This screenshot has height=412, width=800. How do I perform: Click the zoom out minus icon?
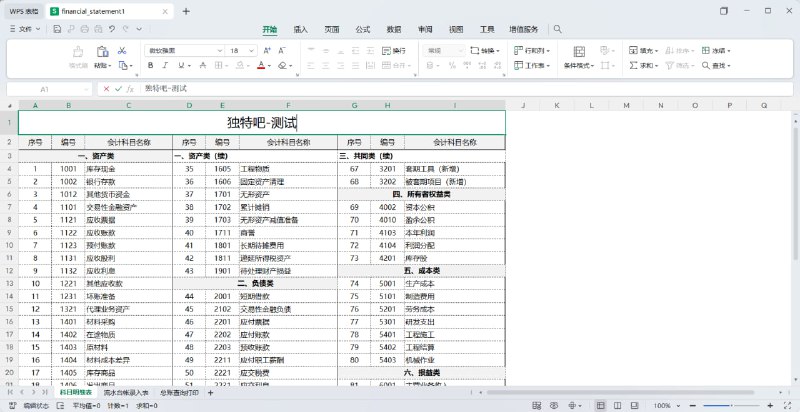coord(695,405)
